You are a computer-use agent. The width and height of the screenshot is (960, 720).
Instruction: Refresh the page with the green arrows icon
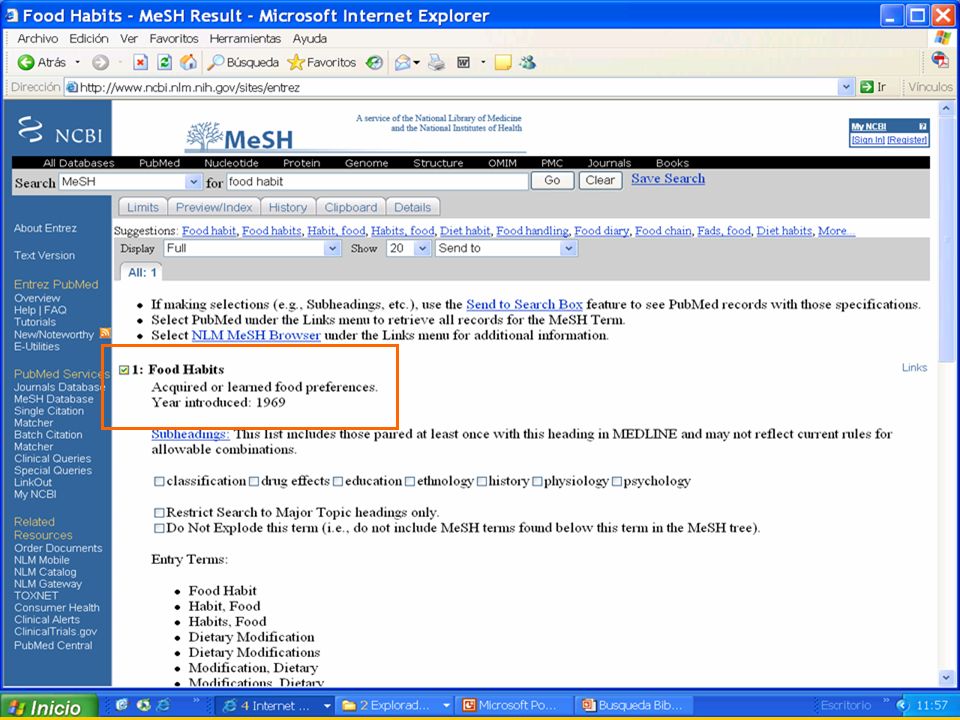click(x=164, y=62)
